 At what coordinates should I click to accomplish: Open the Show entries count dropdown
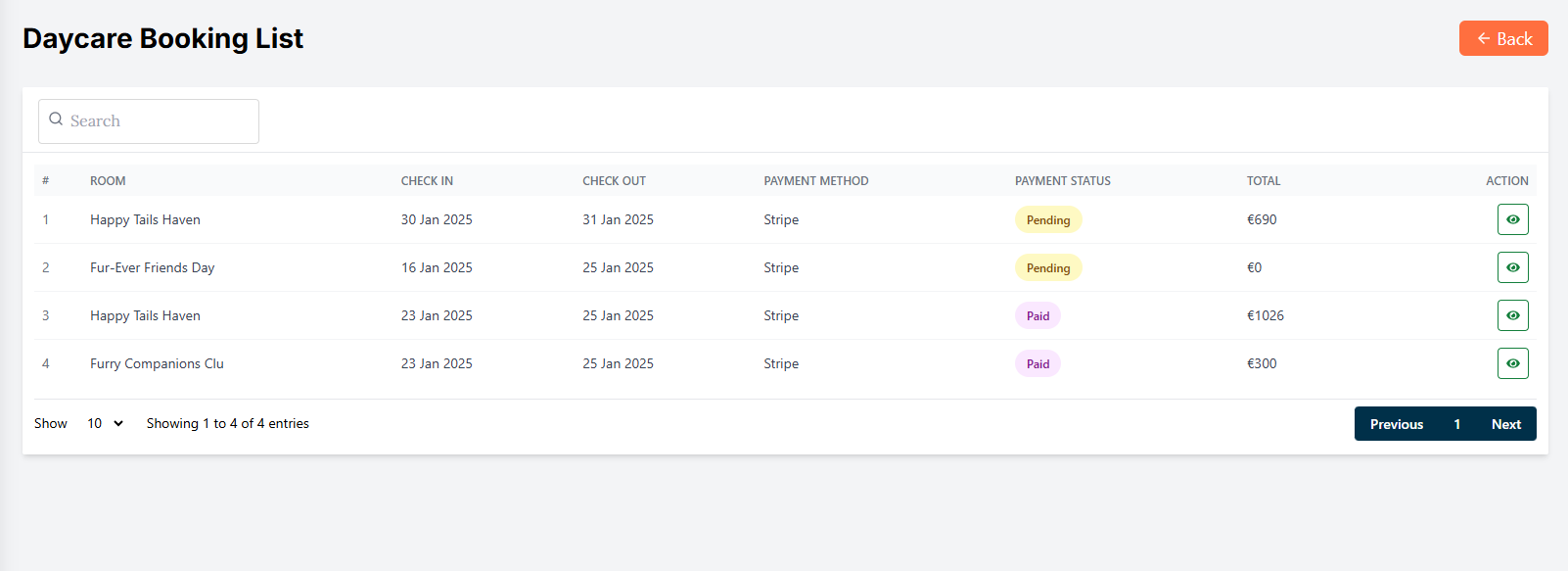click(x=105, y=423)
